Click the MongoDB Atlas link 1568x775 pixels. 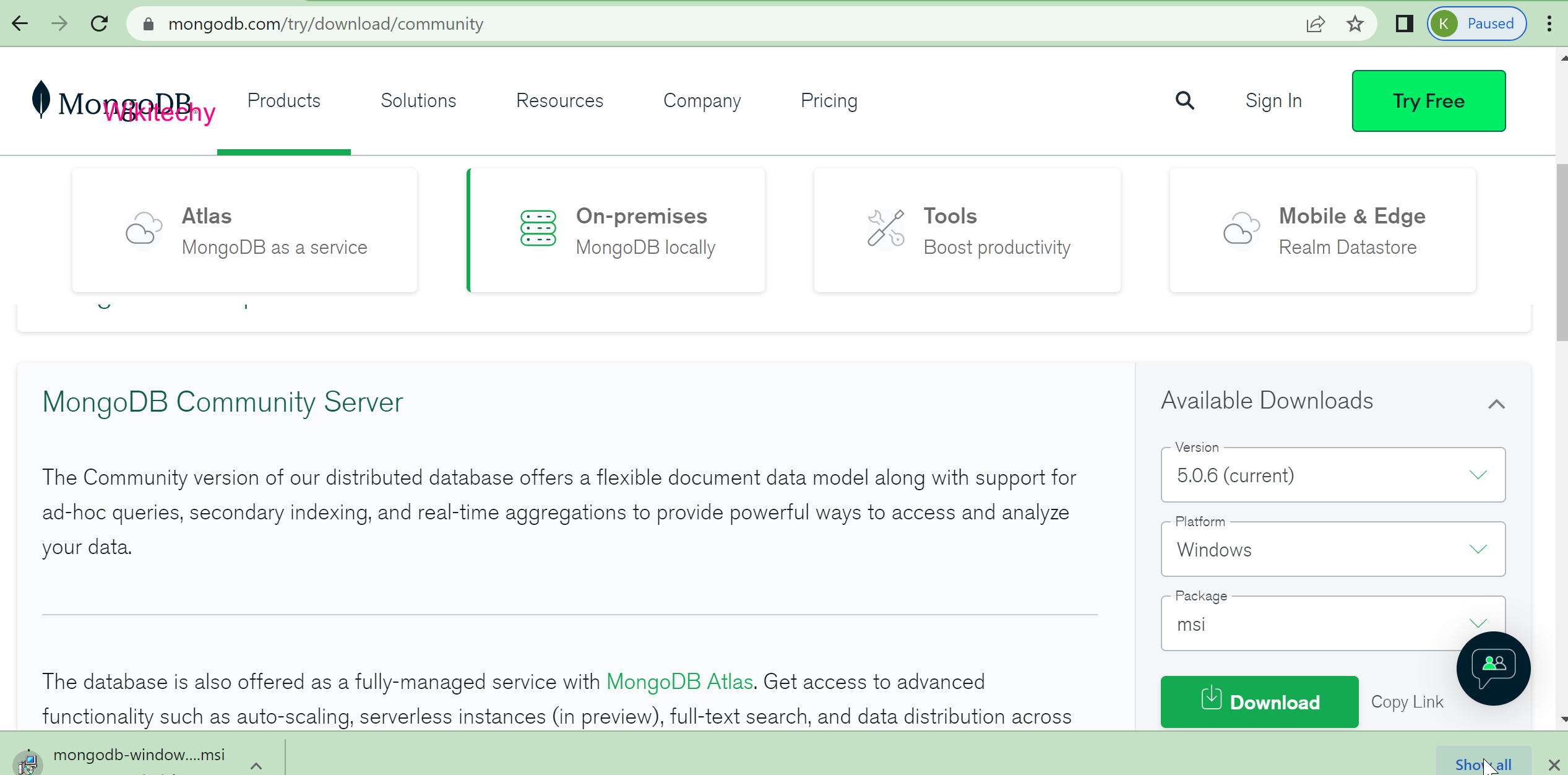pos(679,682)
